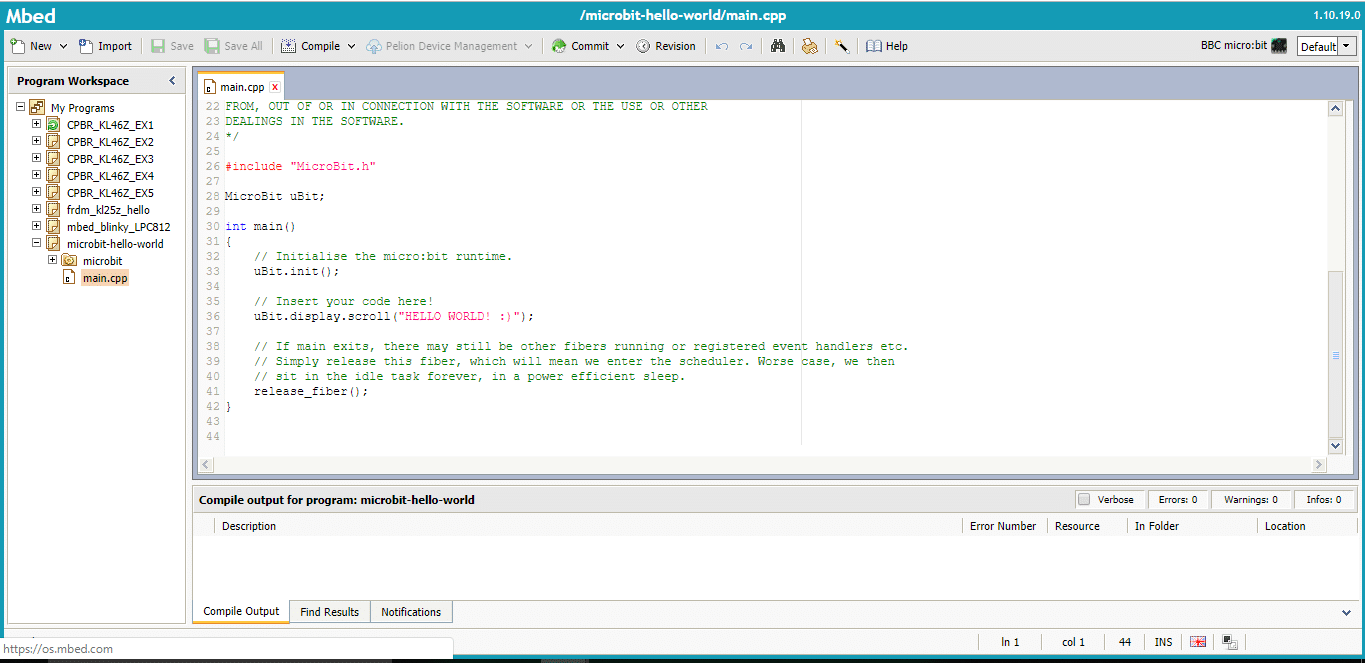Screen dimensions: 1365x663
Task: Sort by Resource column header
Action: pos(1088,526)
